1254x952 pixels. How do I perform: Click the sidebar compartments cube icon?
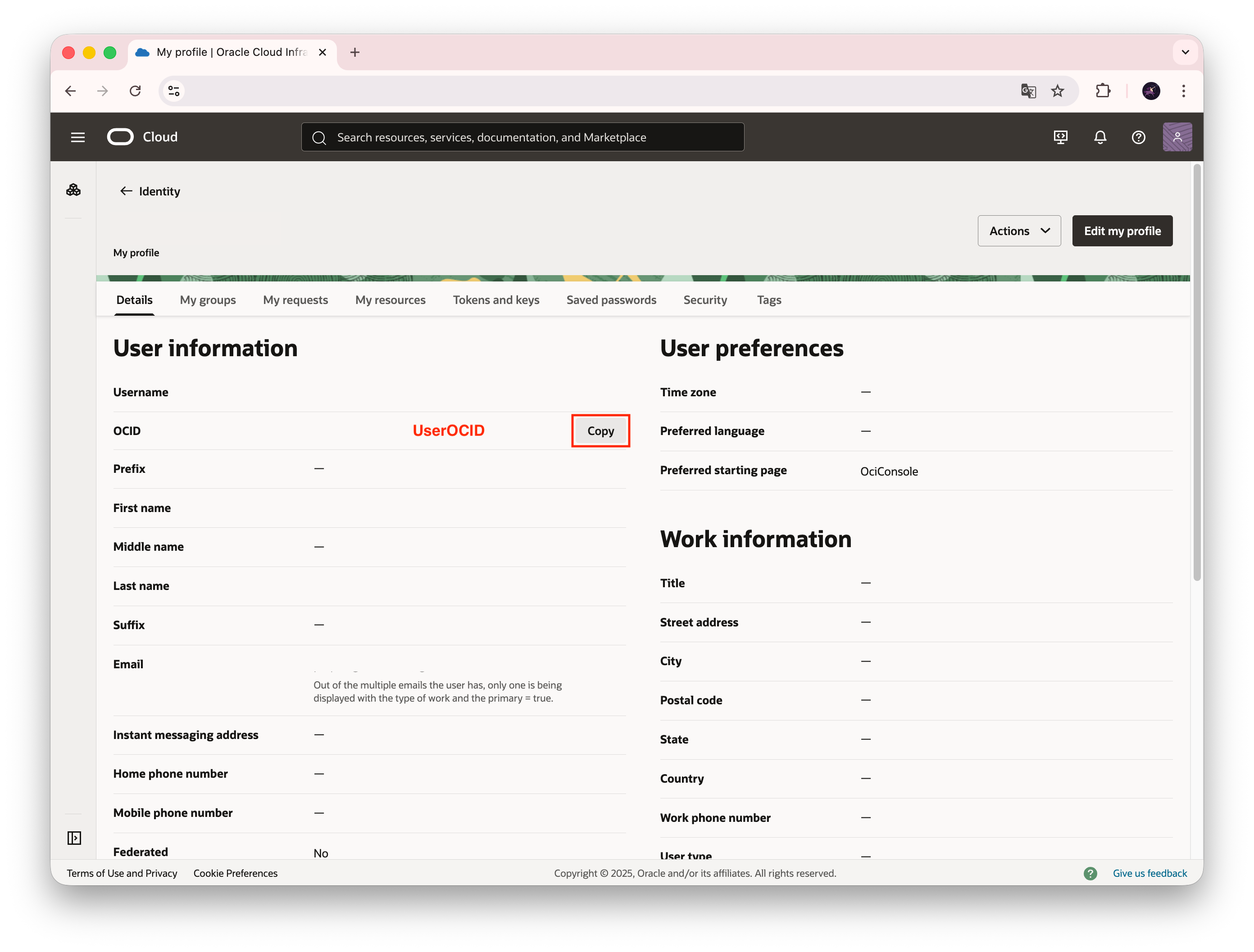74,190
